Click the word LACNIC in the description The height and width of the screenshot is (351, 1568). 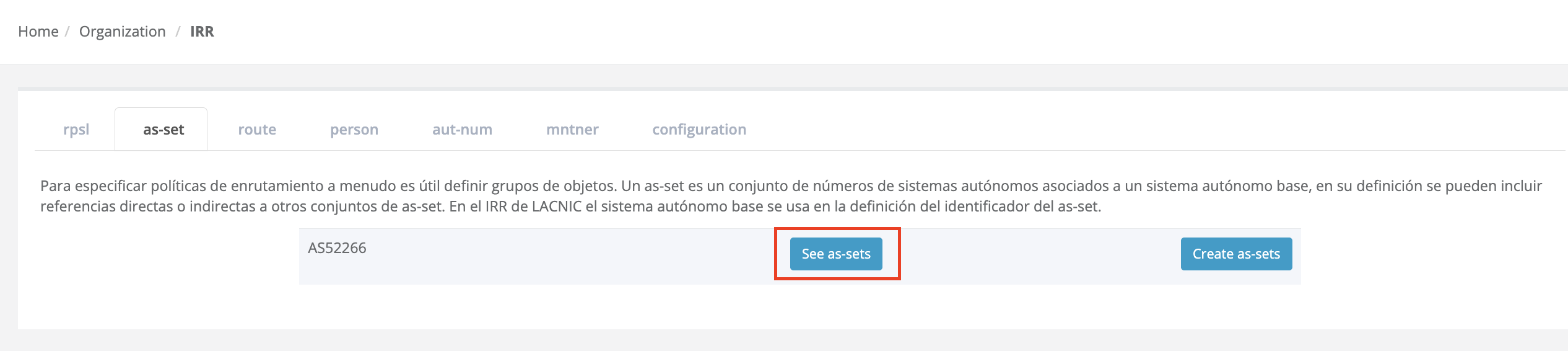556,207
